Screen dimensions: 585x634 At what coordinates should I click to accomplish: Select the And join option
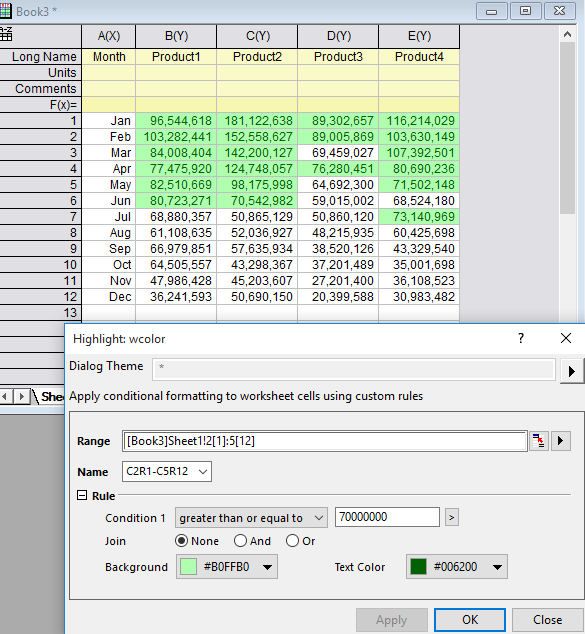click(240, 541)
